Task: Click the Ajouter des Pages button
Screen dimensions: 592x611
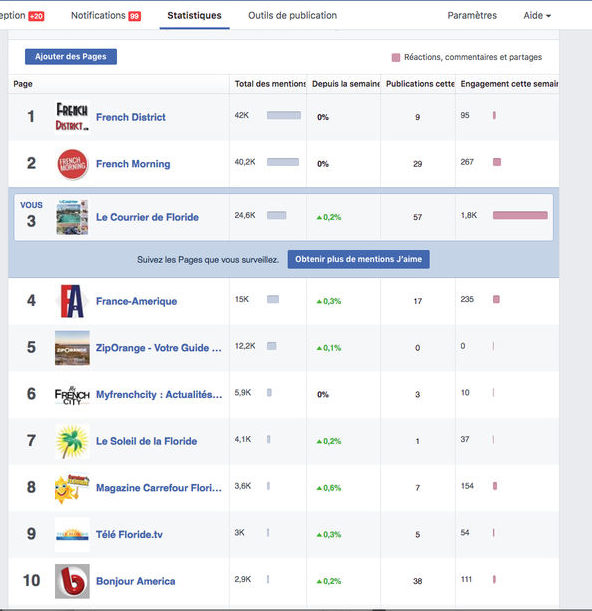Action: click(x=71, y=57)
